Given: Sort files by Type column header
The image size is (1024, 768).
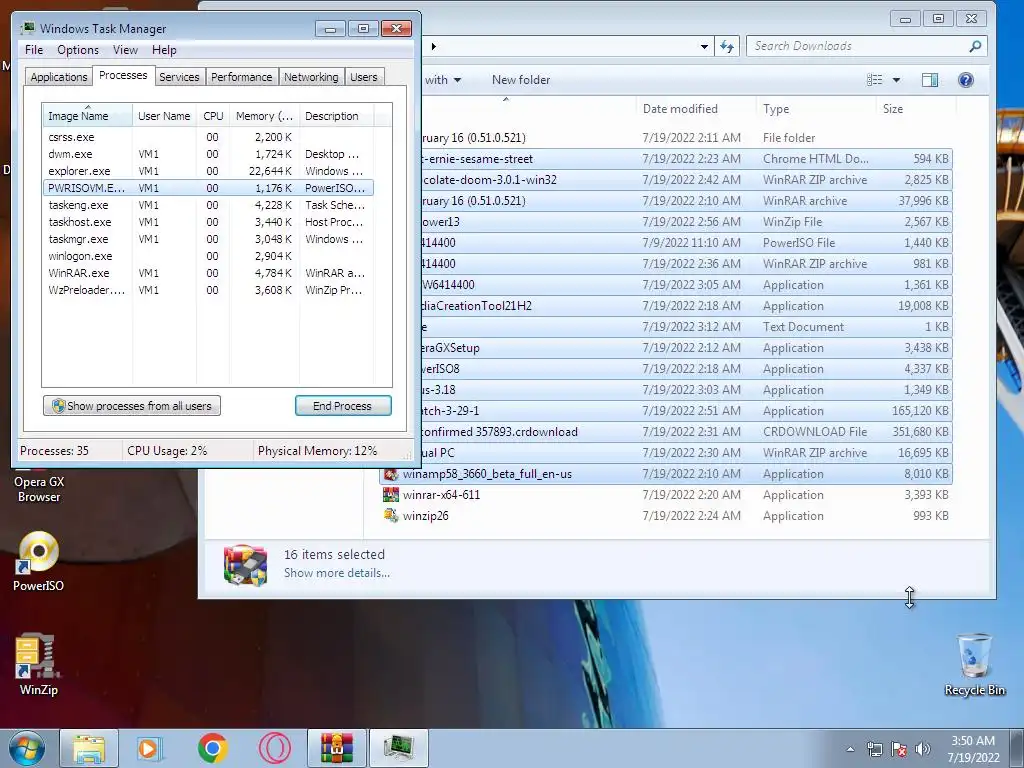Looking at the screenshot, I should coord(816,109).
